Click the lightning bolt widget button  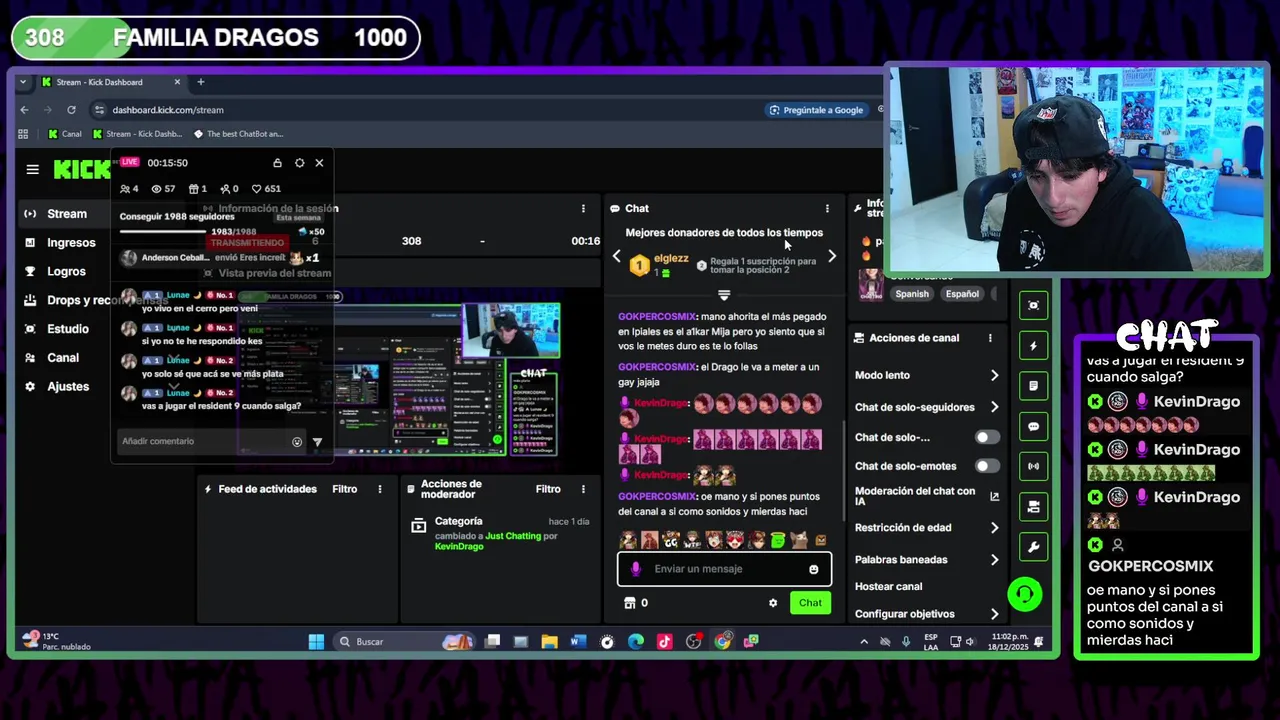(x=1033, y=346)
